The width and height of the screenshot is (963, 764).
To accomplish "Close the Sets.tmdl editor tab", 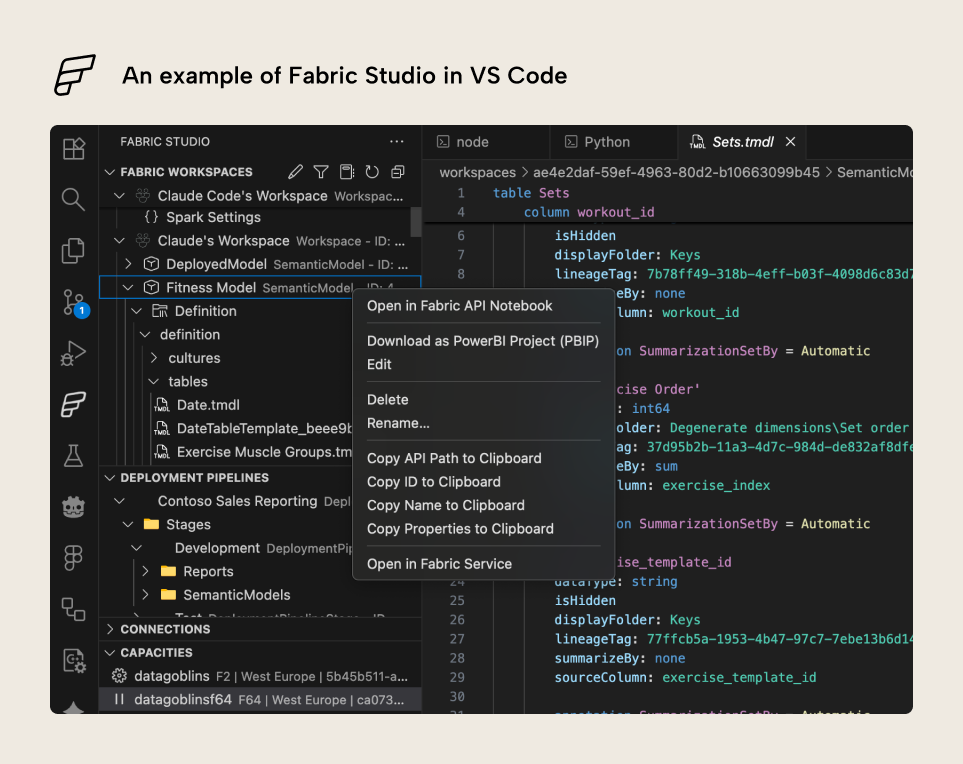I will click(x=790, y=142).
